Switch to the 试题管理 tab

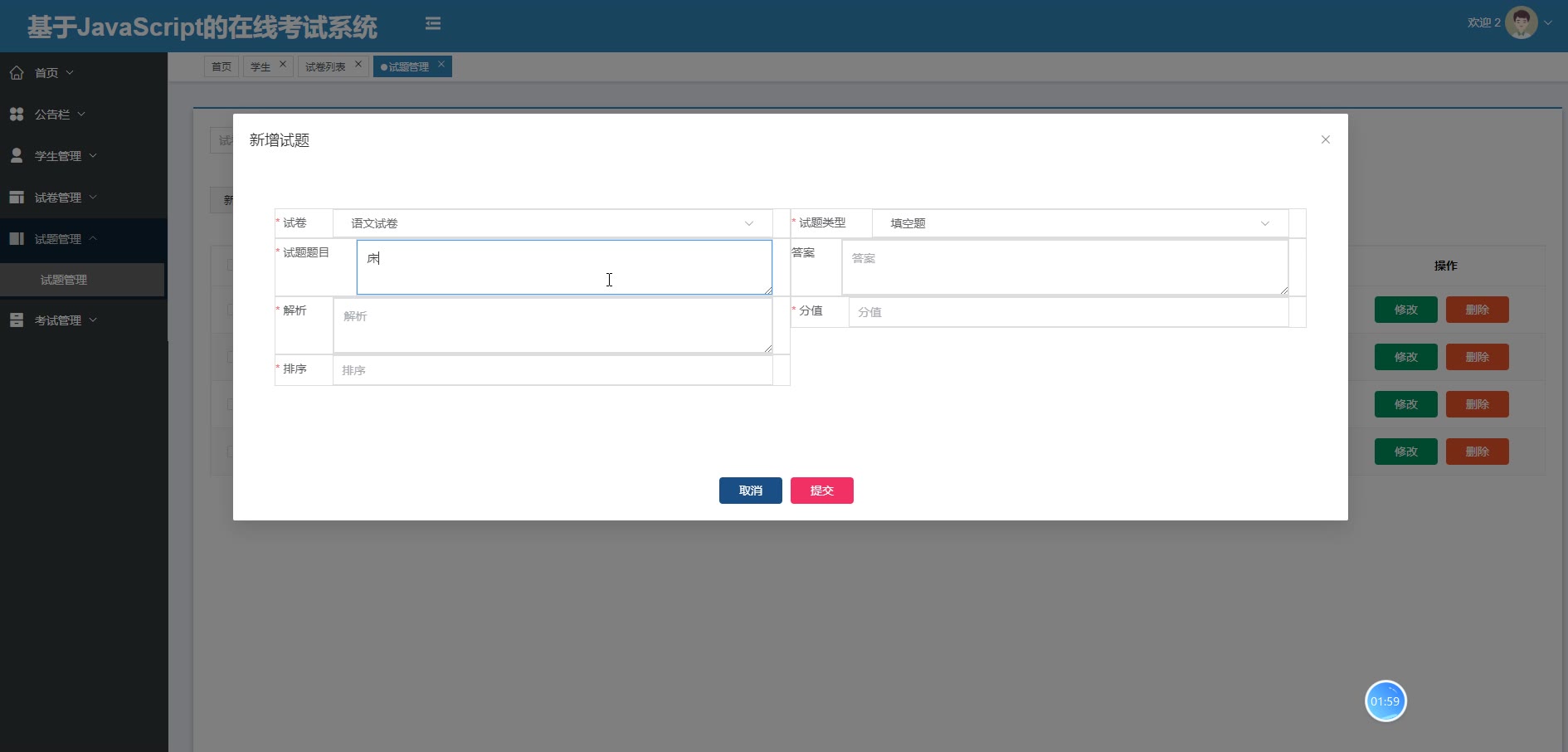[408, 66]
